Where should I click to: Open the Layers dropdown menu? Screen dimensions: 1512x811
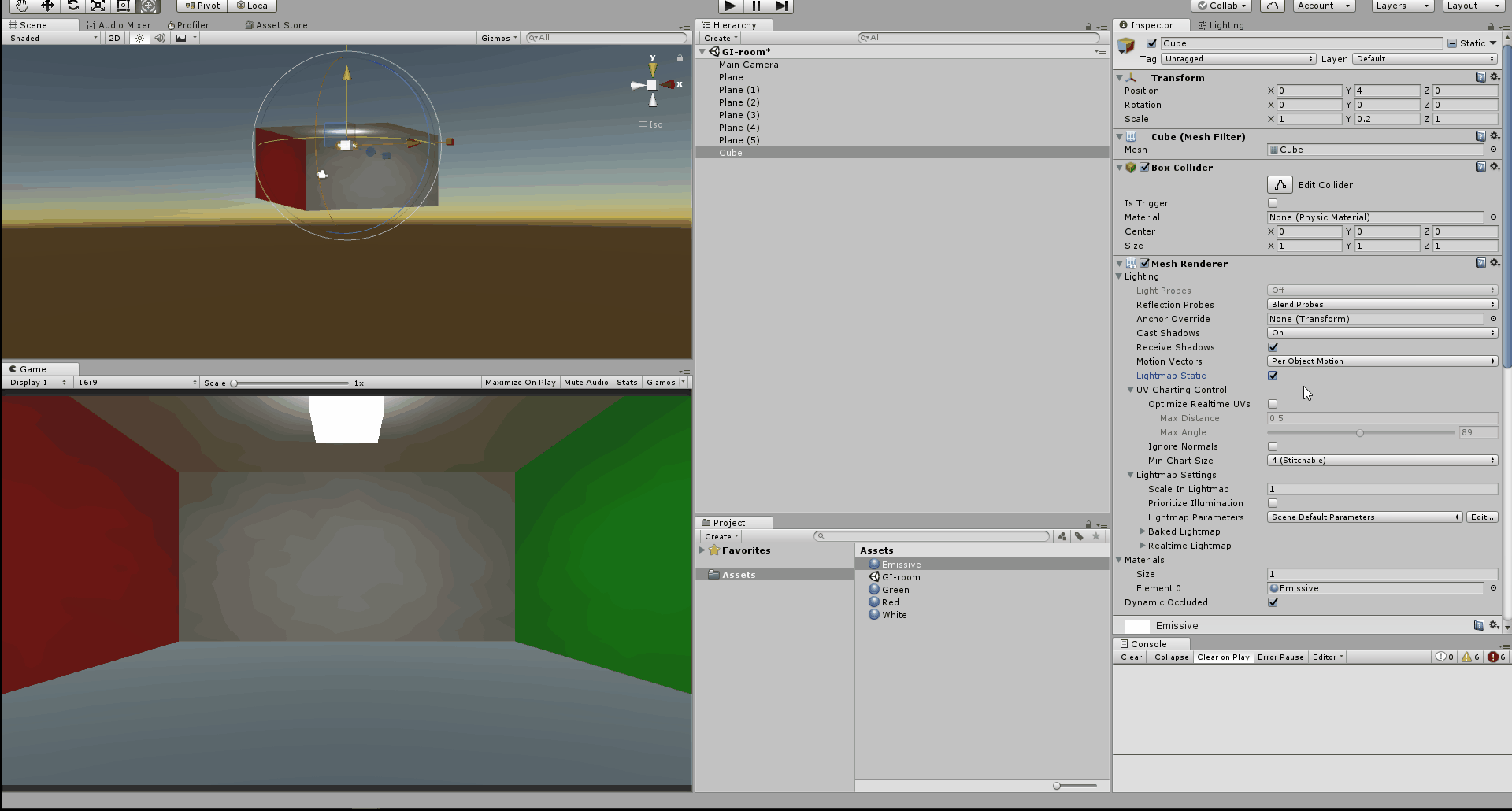point(1402,6)
